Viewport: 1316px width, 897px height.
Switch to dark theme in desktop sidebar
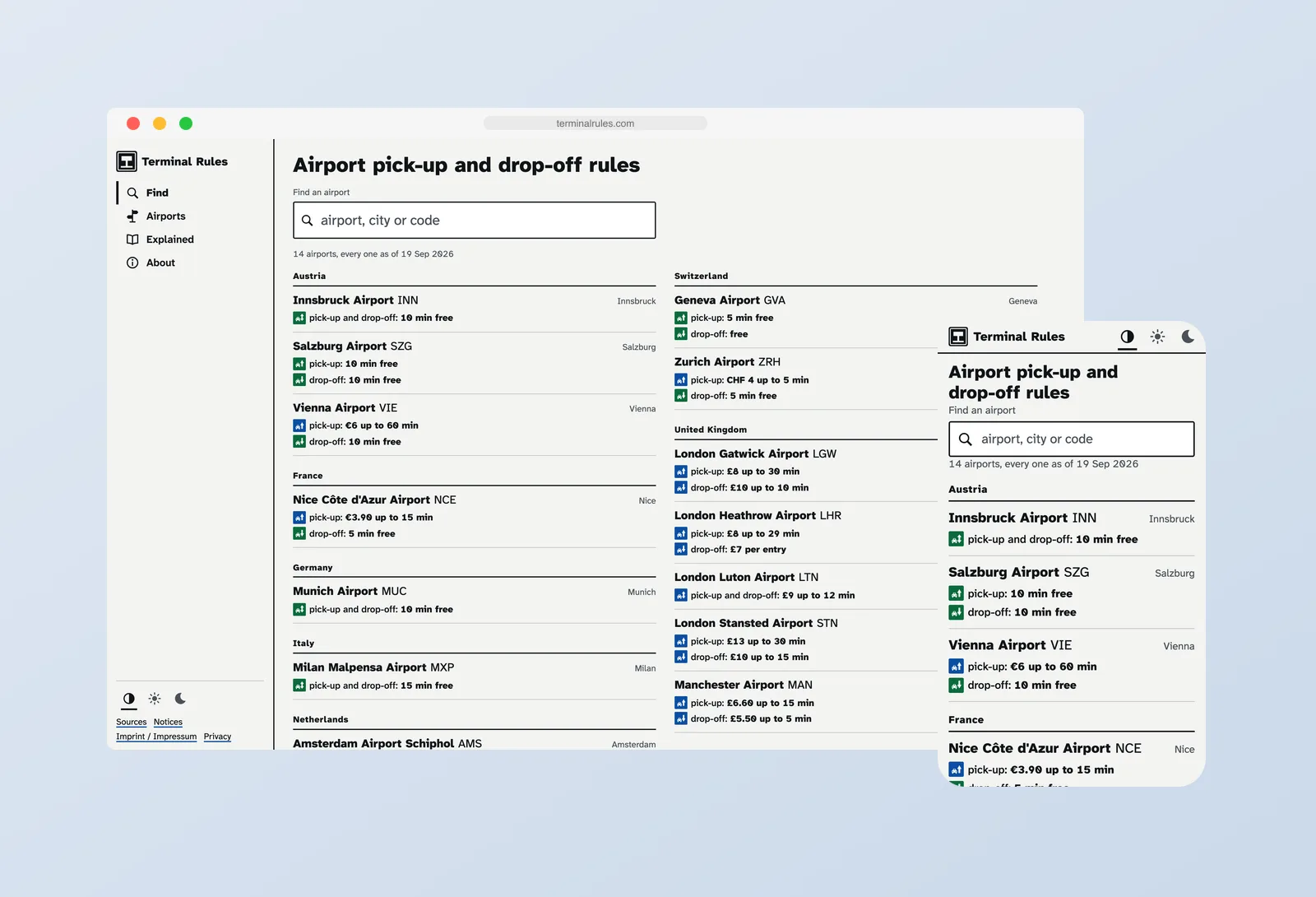[x=180, y=699]
